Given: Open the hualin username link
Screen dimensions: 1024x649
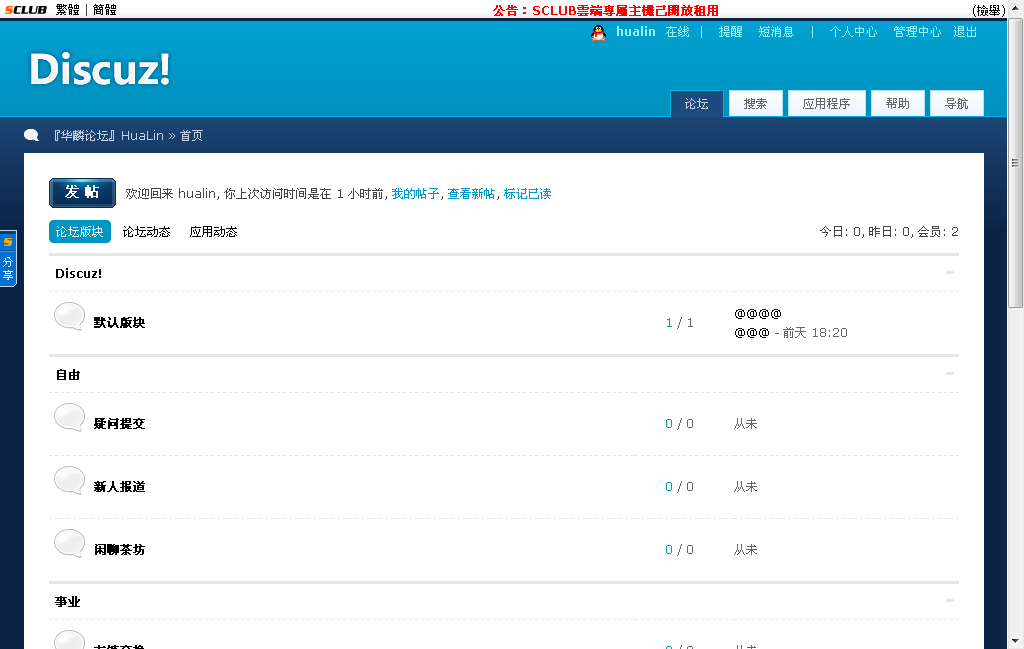Looking at the screenshot, I should (635, 31).
